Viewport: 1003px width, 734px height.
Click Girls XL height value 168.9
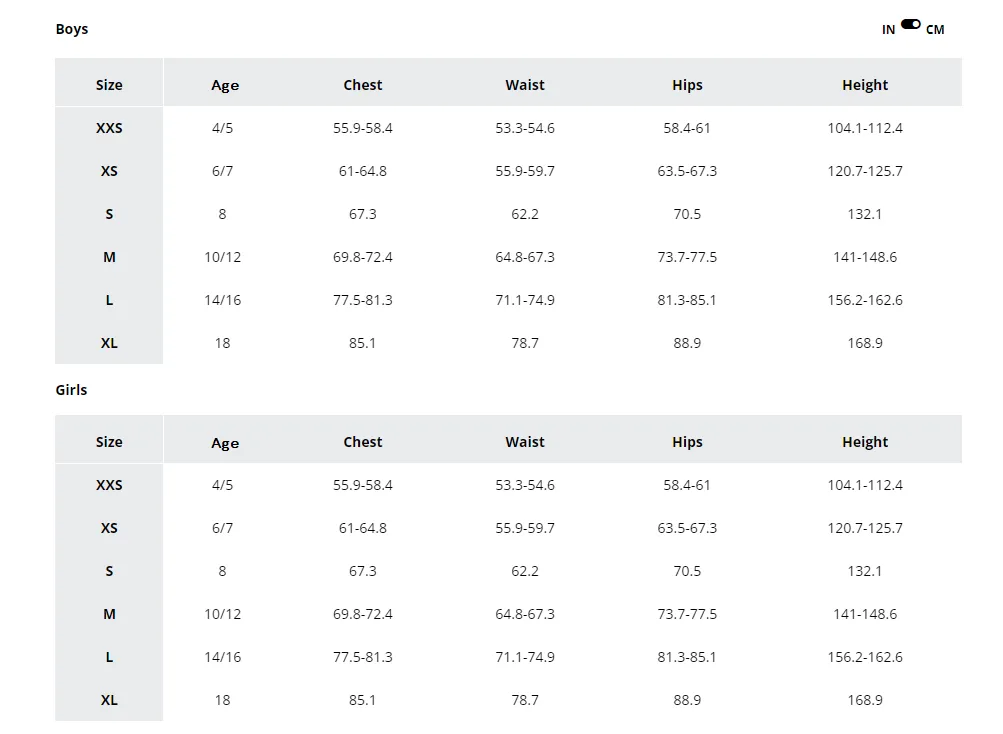point(865,700)
